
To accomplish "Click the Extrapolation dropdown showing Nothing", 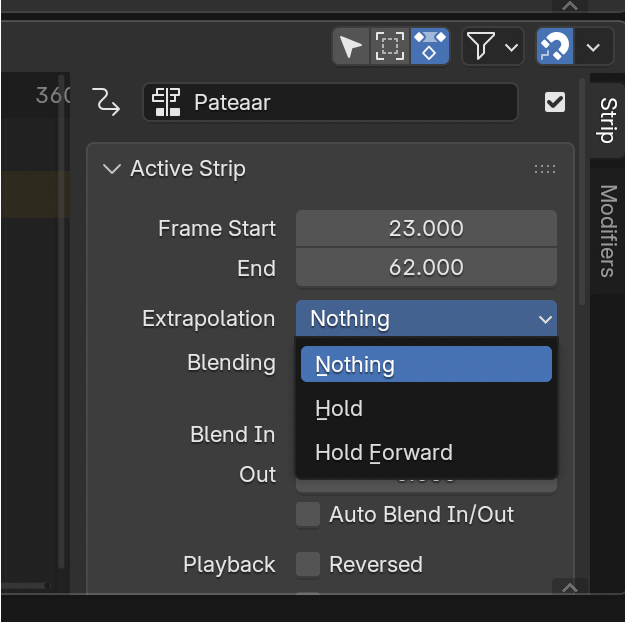I will [426, 319].
